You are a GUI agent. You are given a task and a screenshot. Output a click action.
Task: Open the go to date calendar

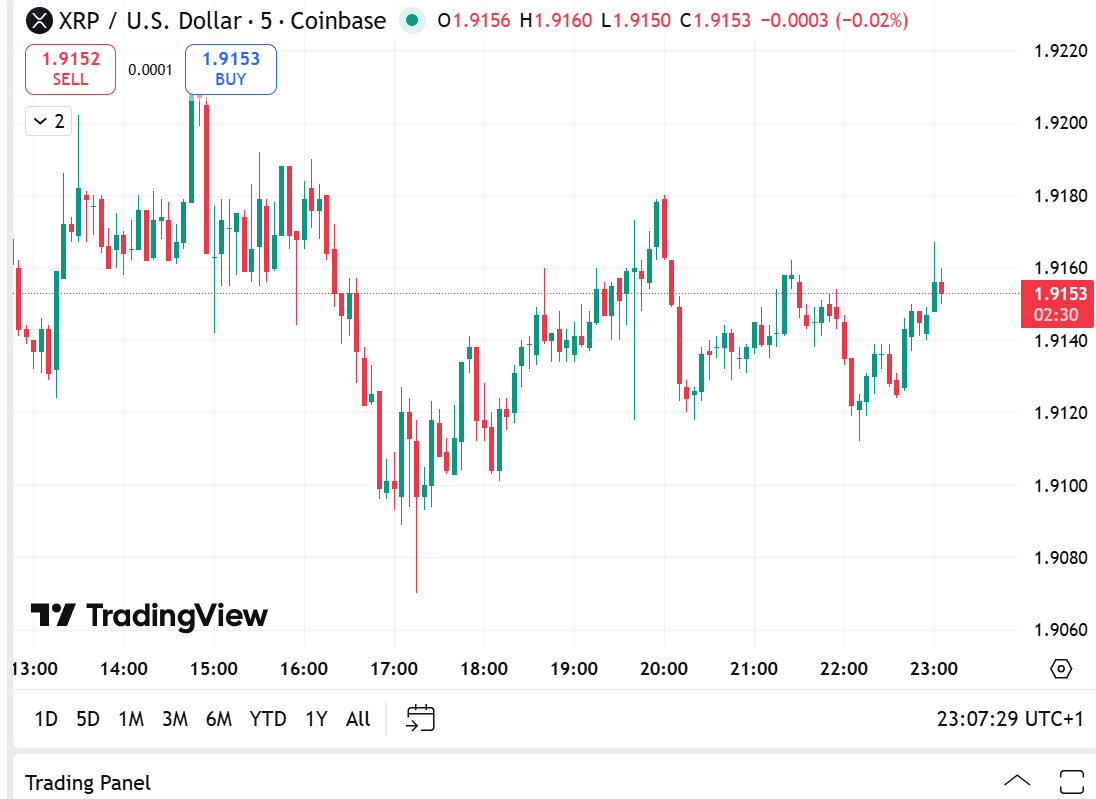(421, 718)
